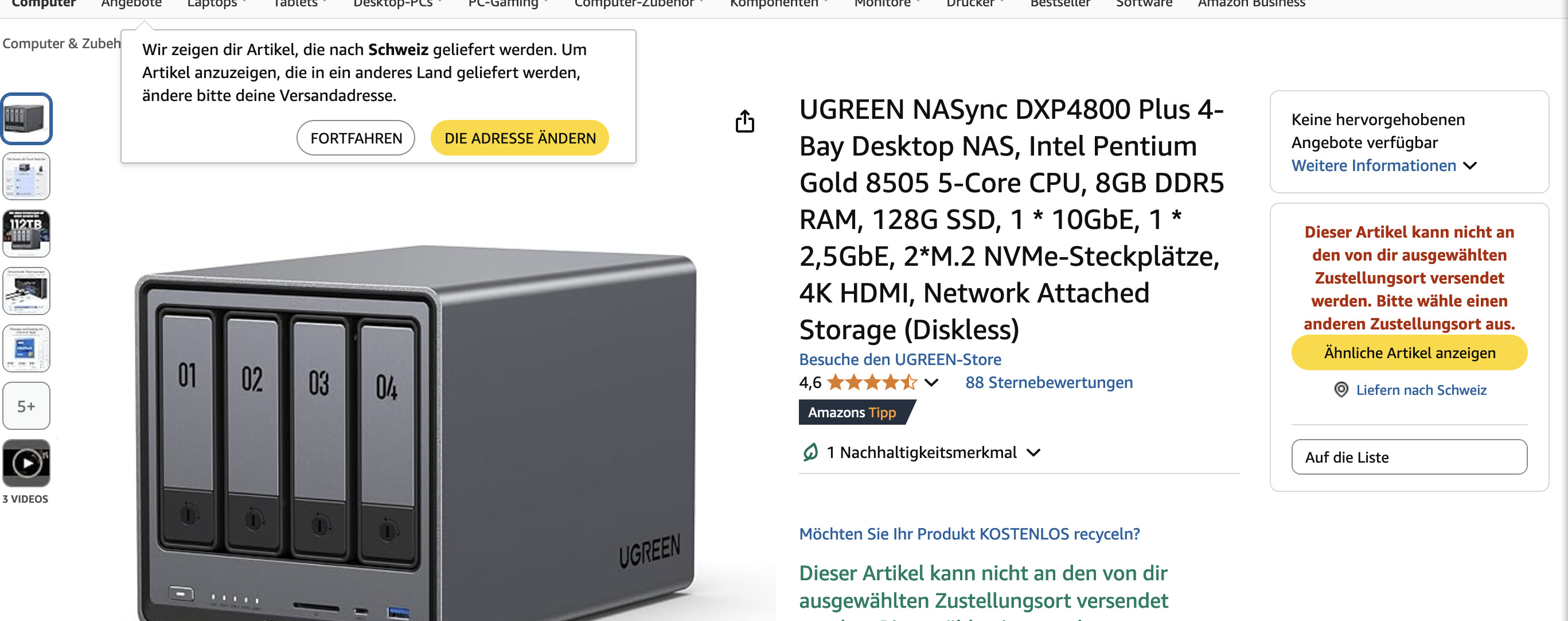Click the FORTFAHREN button
This screenshot has width=1568, height=621.
pyautogui.click(x=356, y=138)
